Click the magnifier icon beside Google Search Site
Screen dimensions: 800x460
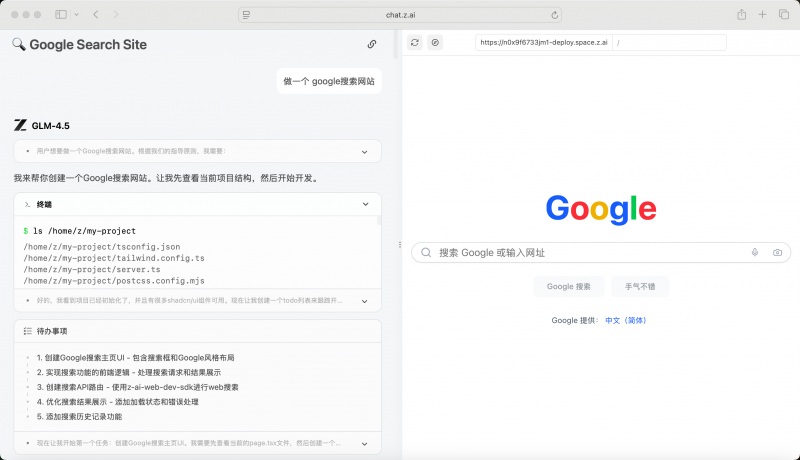point(19,44)
